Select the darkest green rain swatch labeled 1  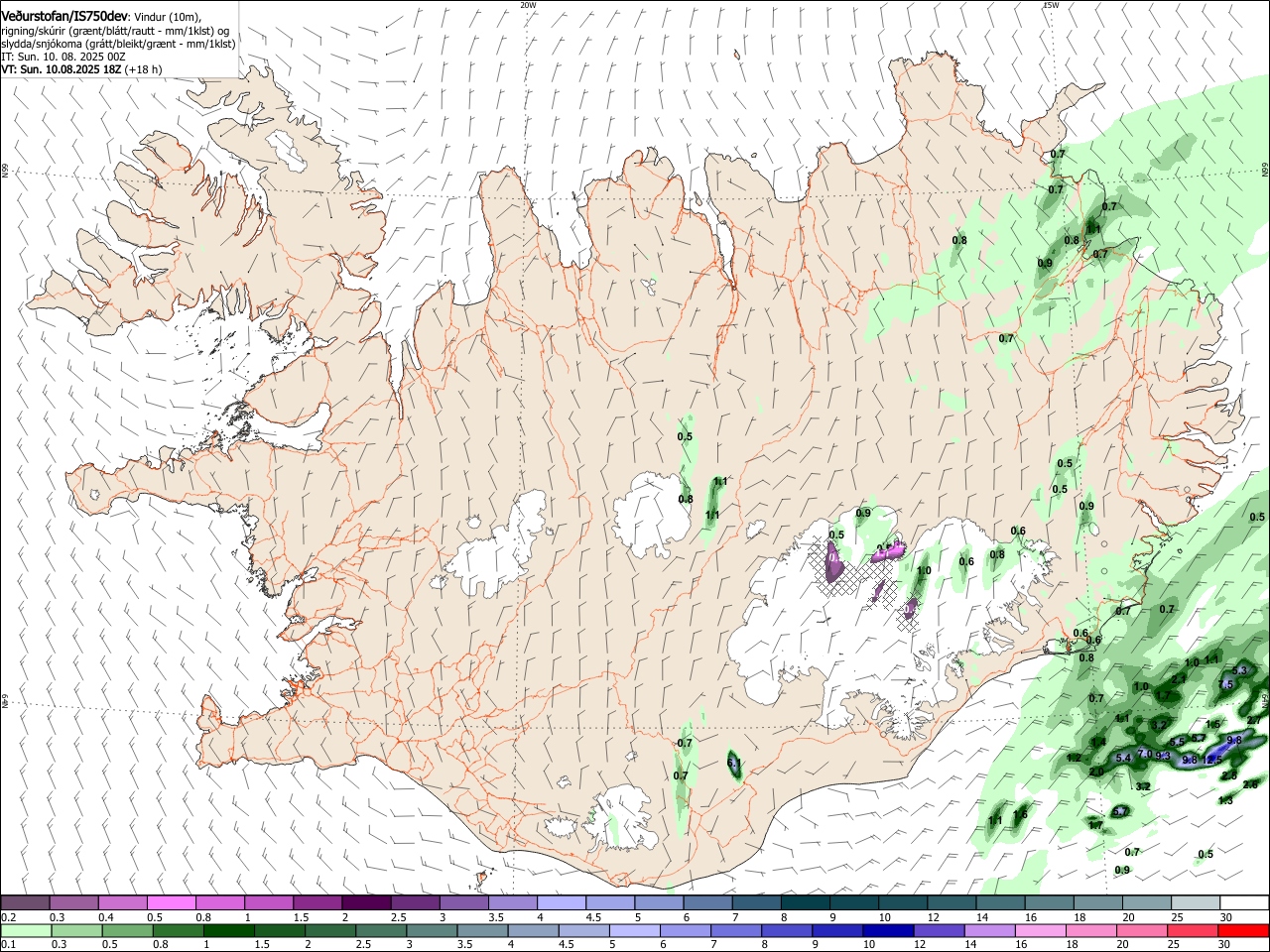coord(228,930)
